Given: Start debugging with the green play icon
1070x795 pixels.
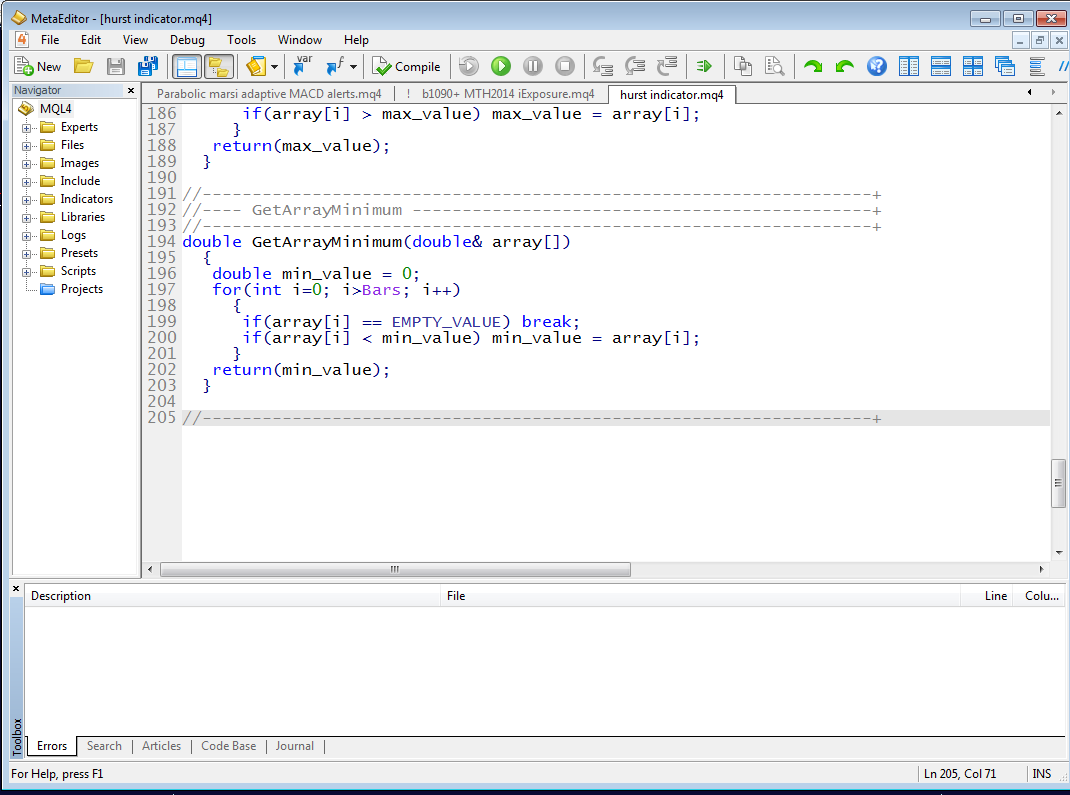Looking at the screenshot, I should tap(501, 67).
